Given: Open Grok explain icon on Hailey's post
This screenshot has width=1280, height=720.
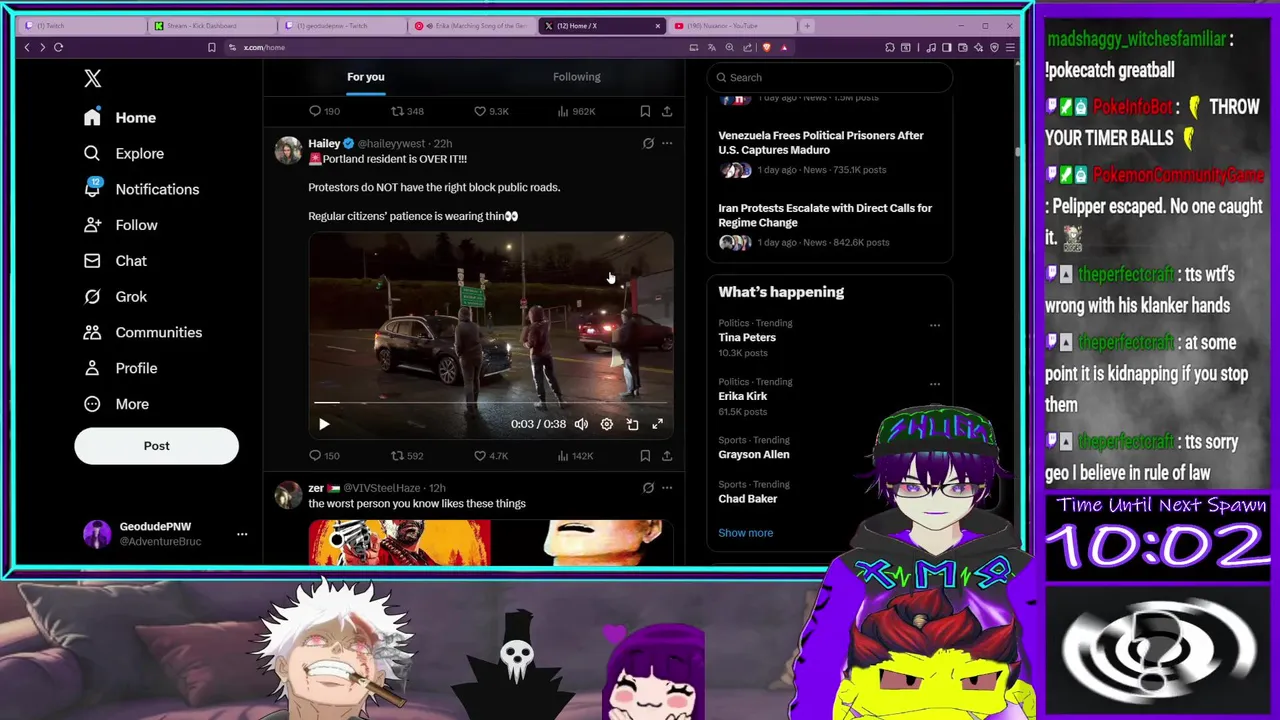Looking at the screenshot, I should pyautogui.click(x=648, y=144).
